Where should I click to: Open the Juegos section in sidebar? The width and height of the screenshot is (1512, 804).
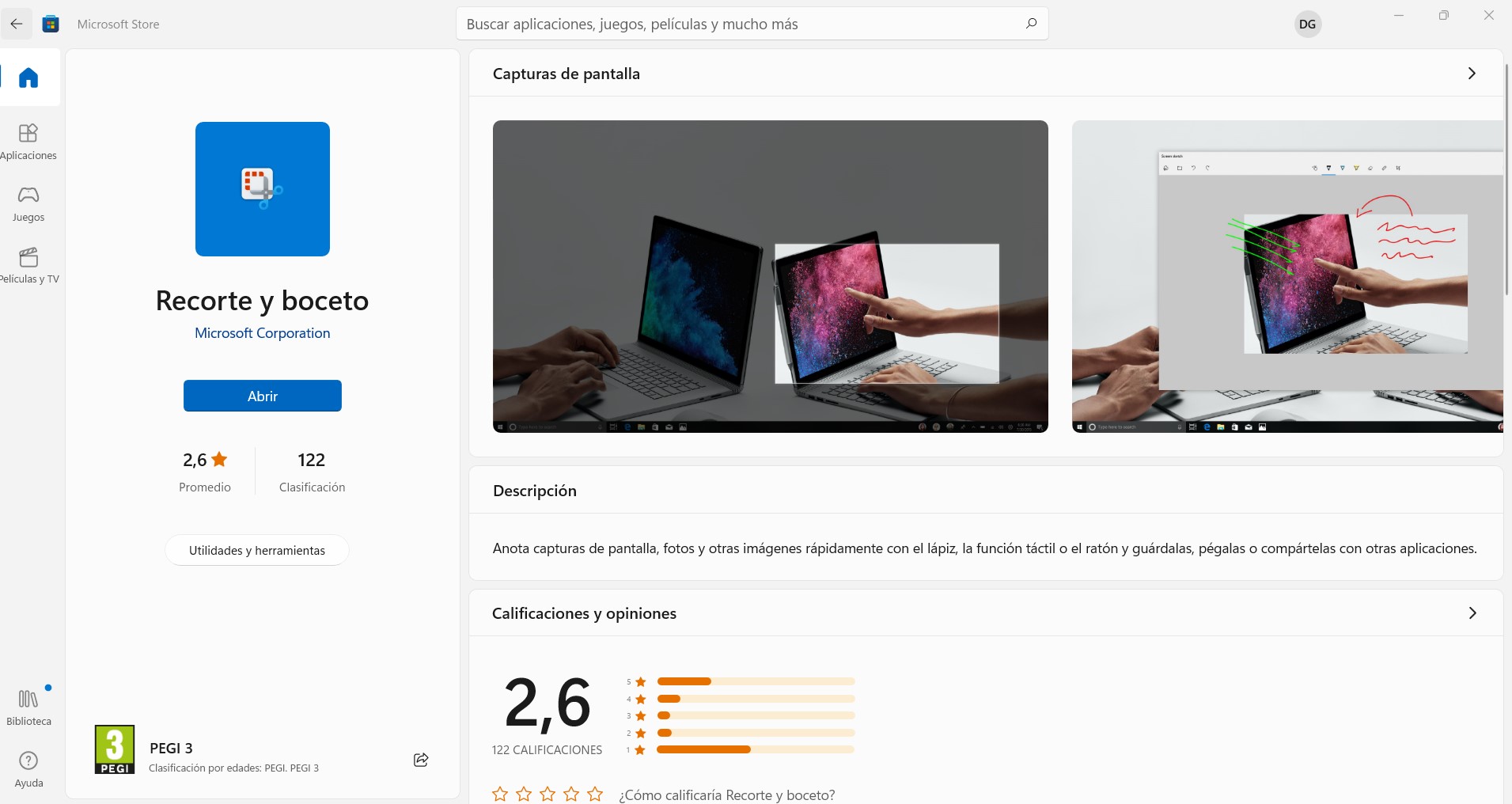tap(28, 203)
